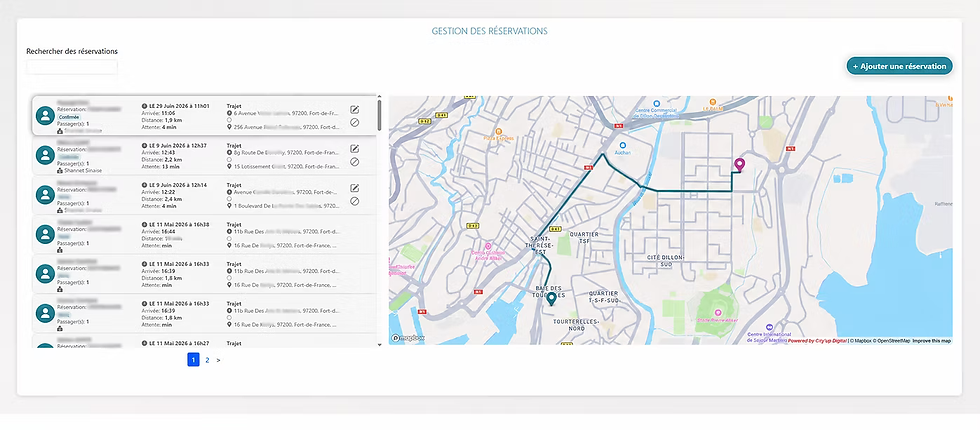Image resolution: width=980 pixels, height=430 pixels.
Task: Select the 11 Mai 2026 16h38 reservation
Action: click(x=204, y=234)
